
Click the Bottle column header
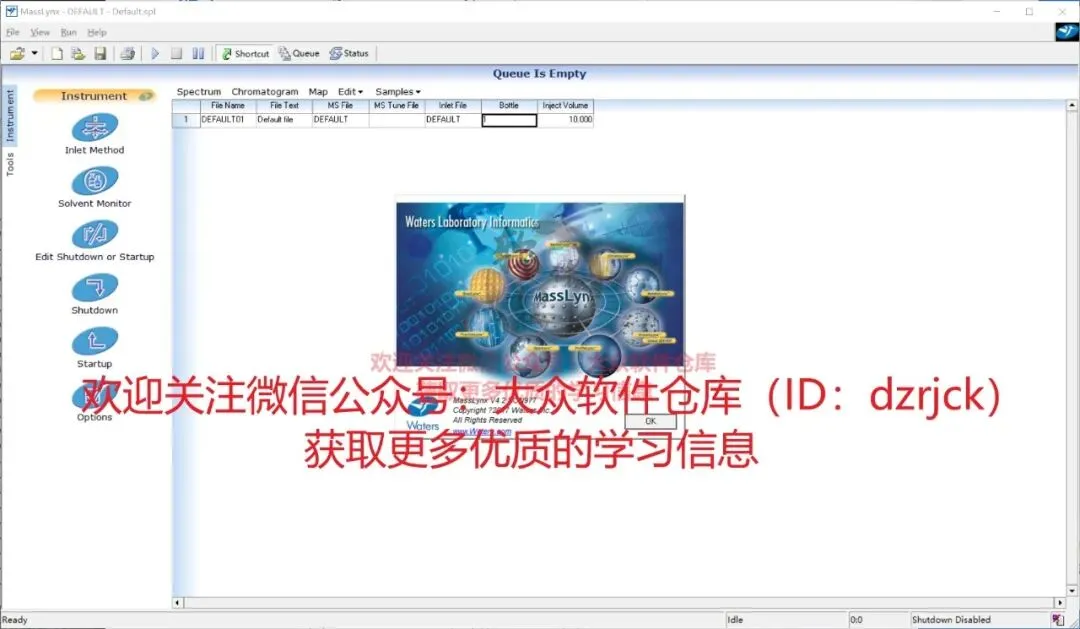509,105
